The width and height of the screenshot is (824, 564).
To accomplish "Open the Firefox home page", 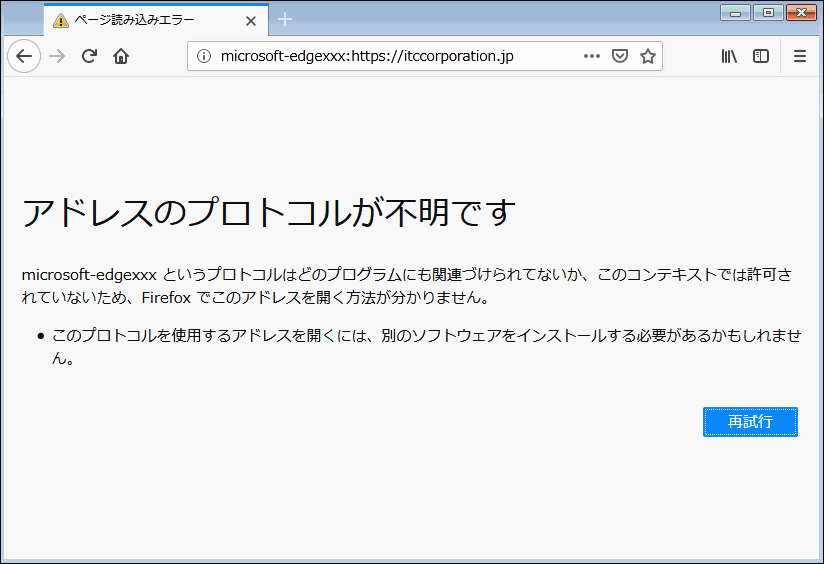I will [121, 56].
